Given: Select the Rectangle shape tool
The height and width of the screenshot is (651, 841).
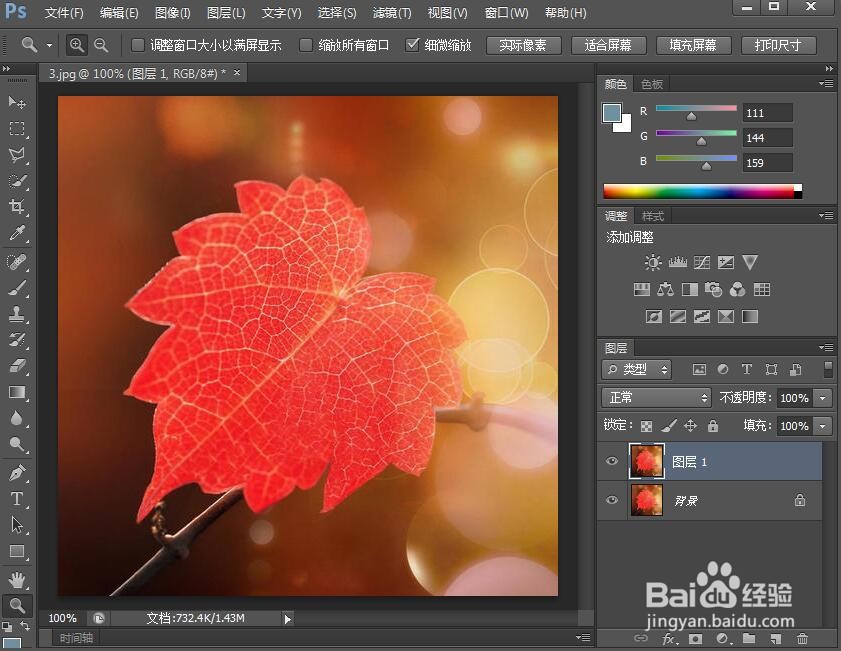Looking at the screenshot, I should pos(17,551).
